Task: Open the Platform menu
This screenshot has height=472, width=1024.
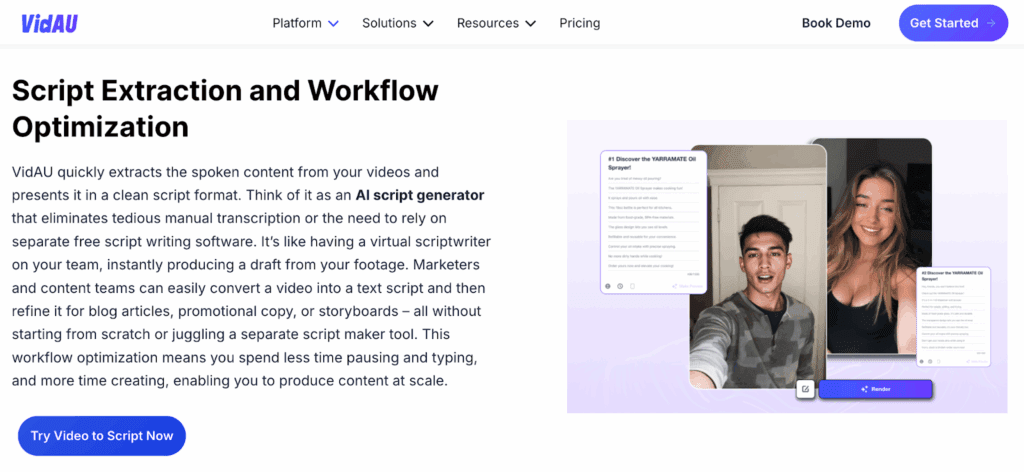Action: [297, 23]
